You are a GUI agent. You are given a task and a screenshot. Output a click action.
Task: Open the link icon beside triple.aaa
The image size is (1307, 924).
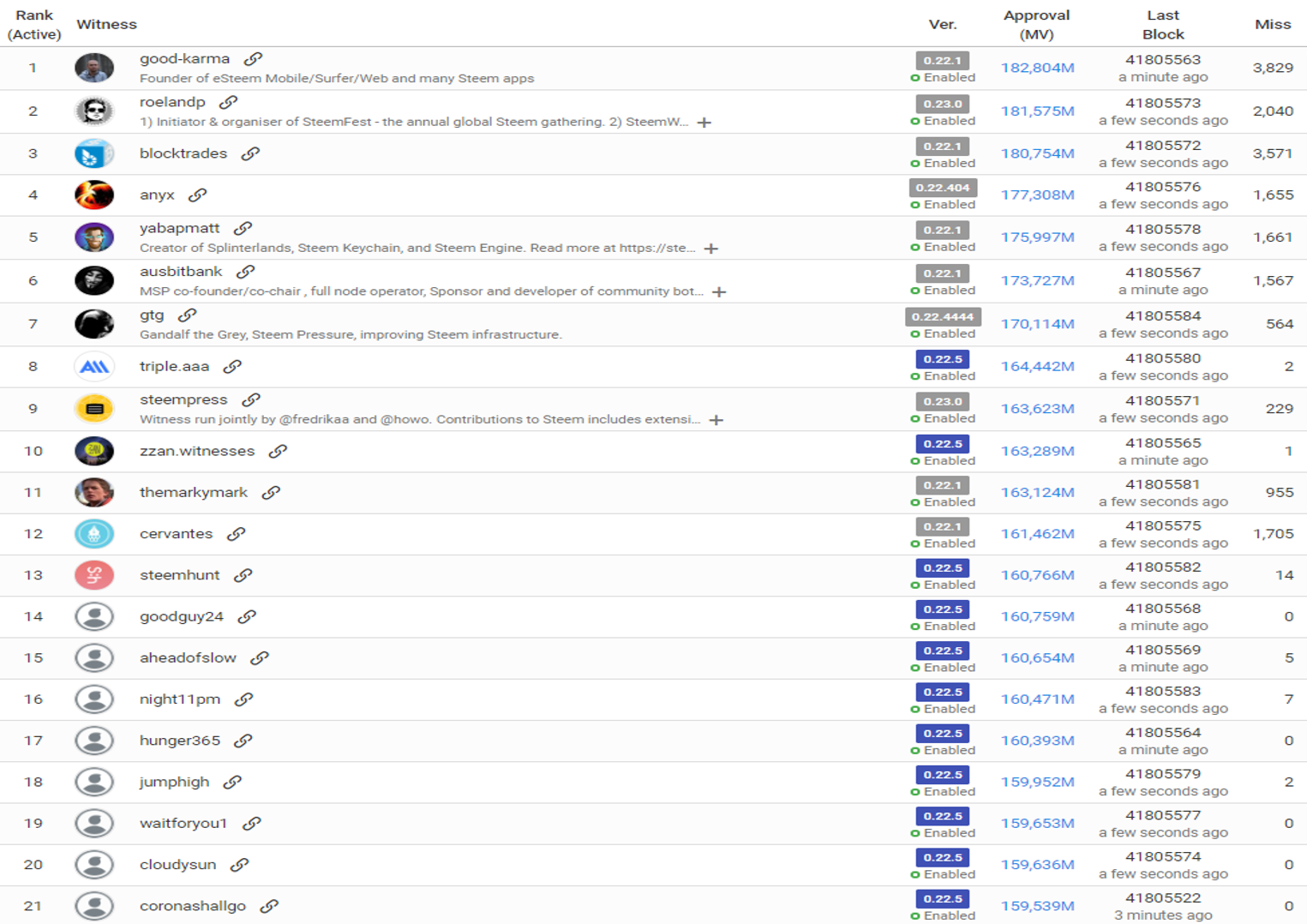coord(232,366)
